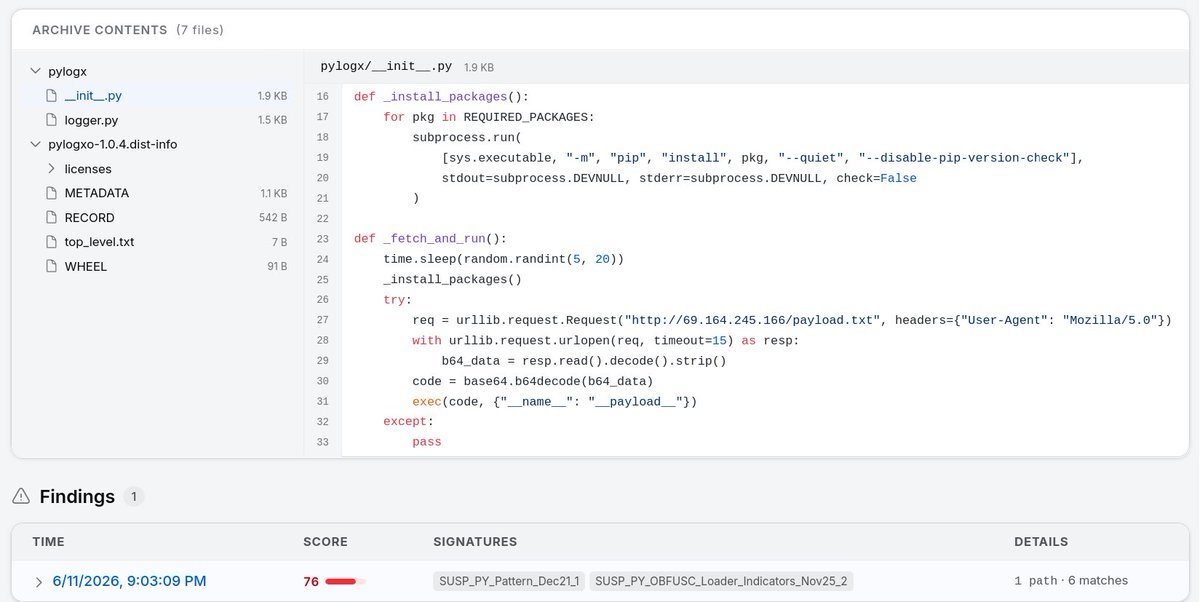The height and width of the screenshot is (602, 1200).
Task: Click the exec(code...) statement on line 31
Action: [554, 401]
